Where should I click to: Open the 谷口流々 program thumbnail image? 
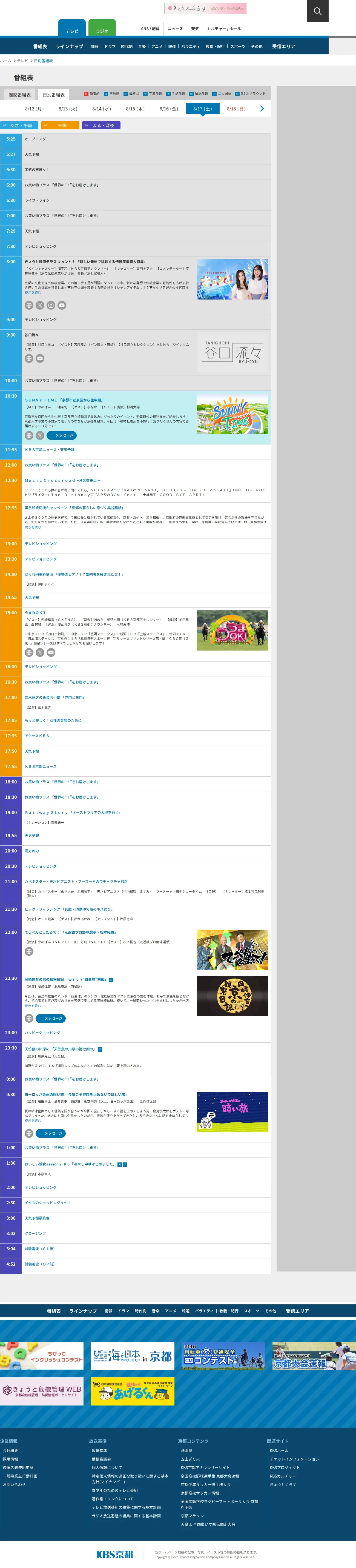232,352
